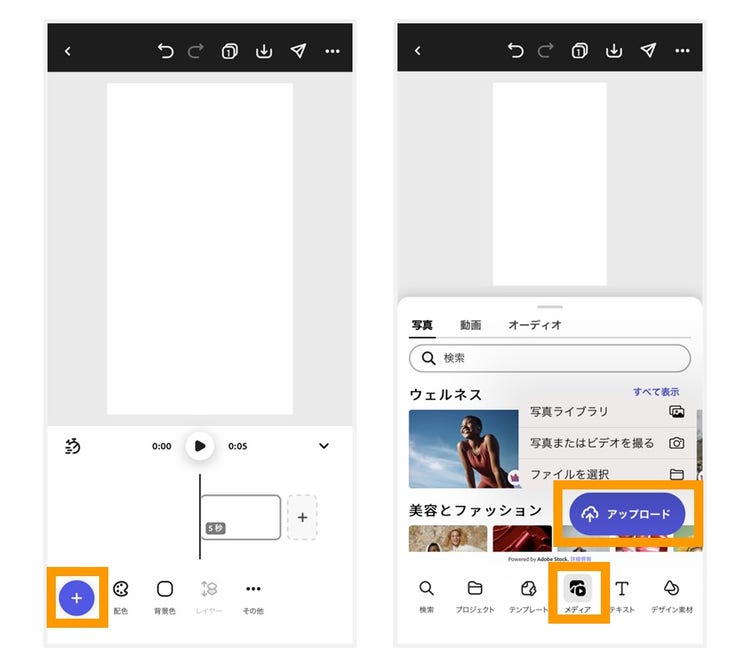Switch to the オーディオ tab
Viewport: 750px width, 667px height.
click(x=535, y=325)
